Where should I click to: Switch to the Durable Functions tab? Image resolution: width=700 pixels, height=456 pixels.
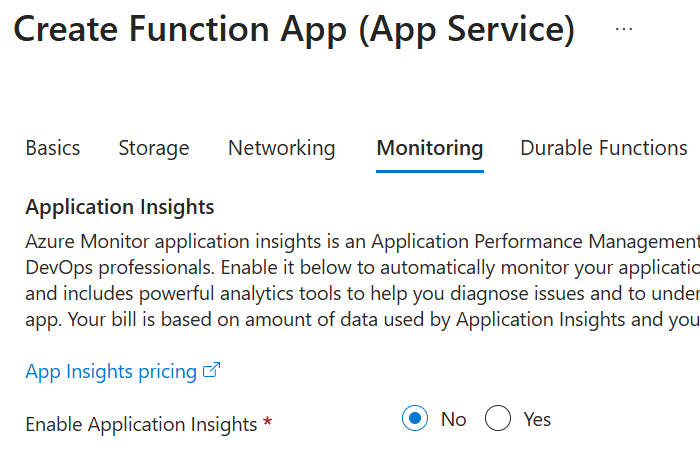603,148
